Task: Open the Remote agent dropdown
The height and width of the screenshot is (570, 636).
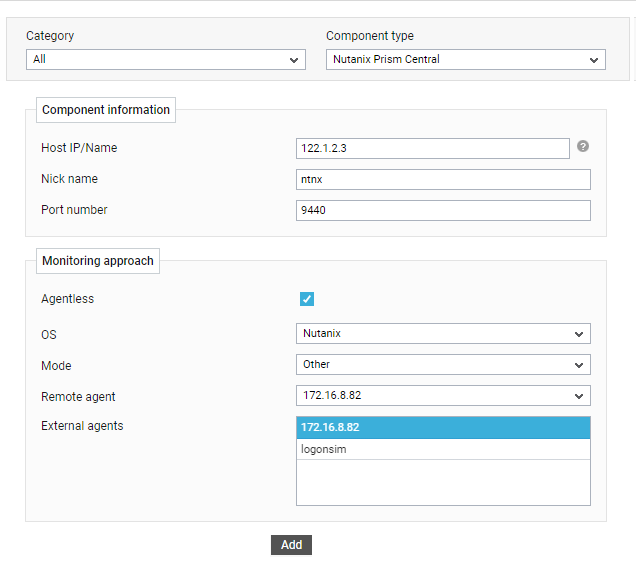Action: coord(443,396)
